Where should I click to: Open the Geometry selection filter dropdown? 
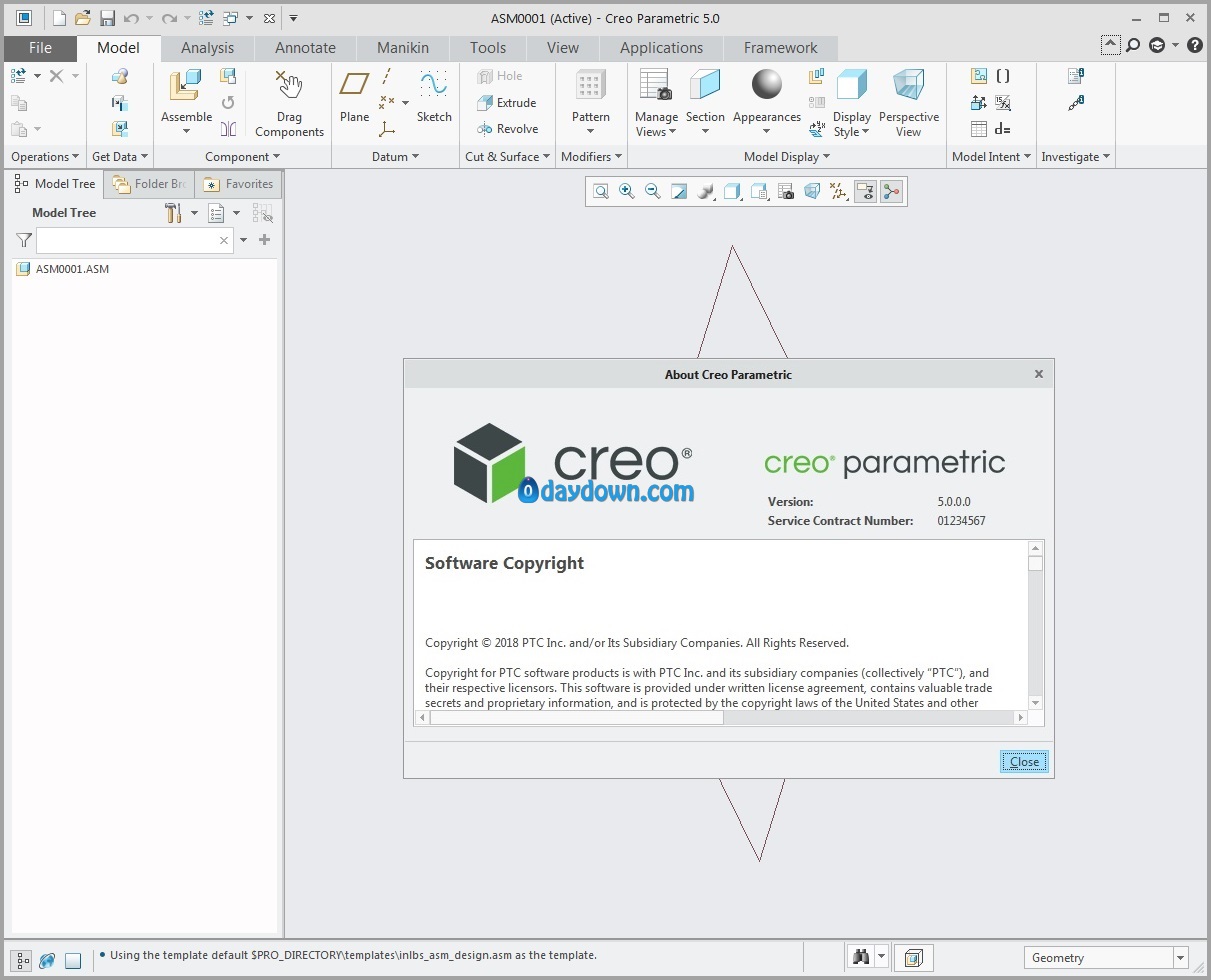tap(1105, 958)
